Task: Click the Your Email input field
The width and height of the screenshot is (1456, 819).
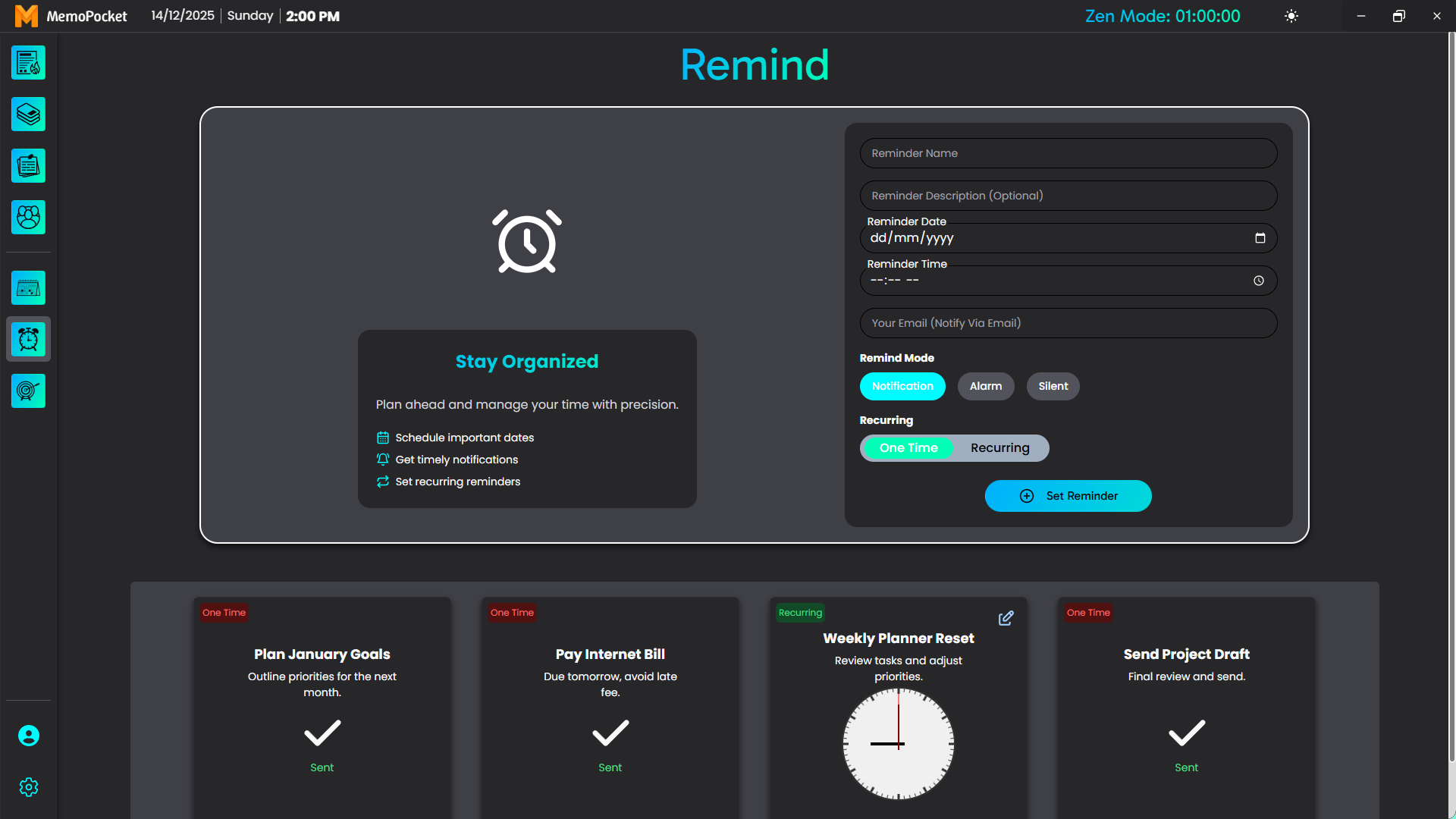Action: point(1068,323)
